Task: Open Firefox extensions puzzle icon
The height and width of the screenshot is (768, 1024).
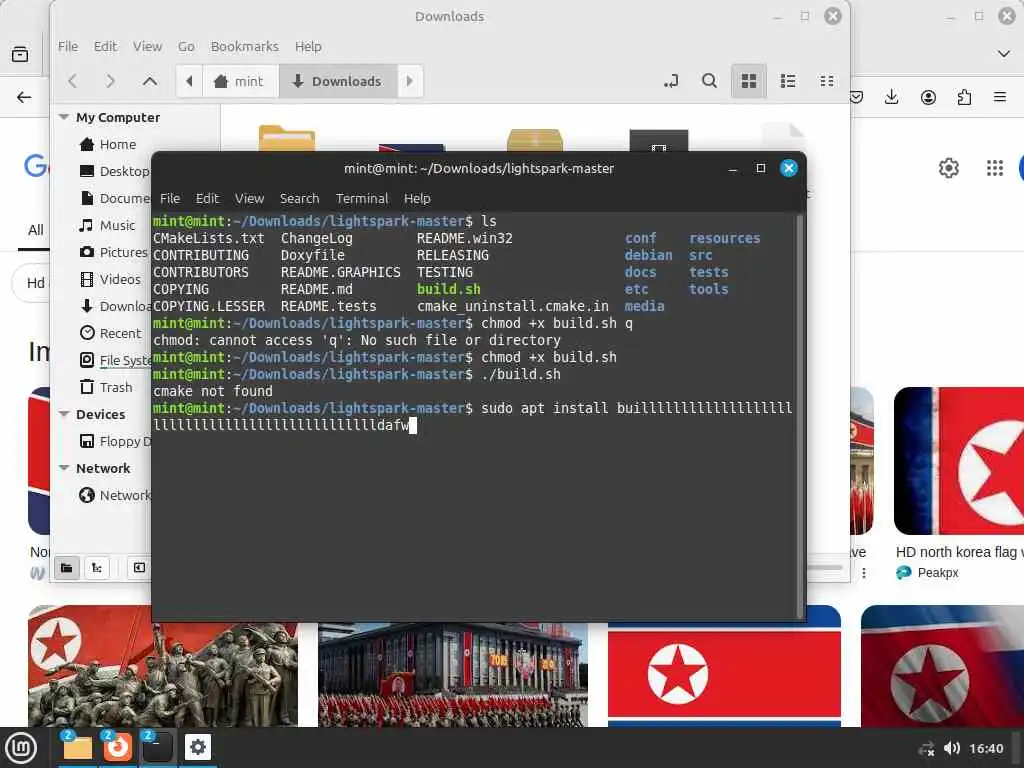Action: click(x=964, y=97)
